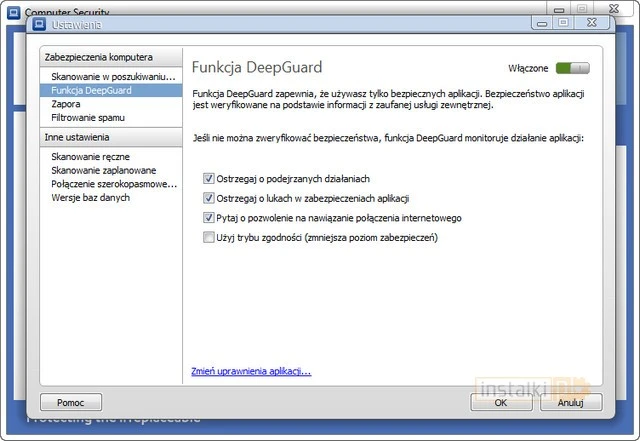Click the Anuluj button
Image resolution: width=640 pixels, height=441 pixels.
point(571,403)
